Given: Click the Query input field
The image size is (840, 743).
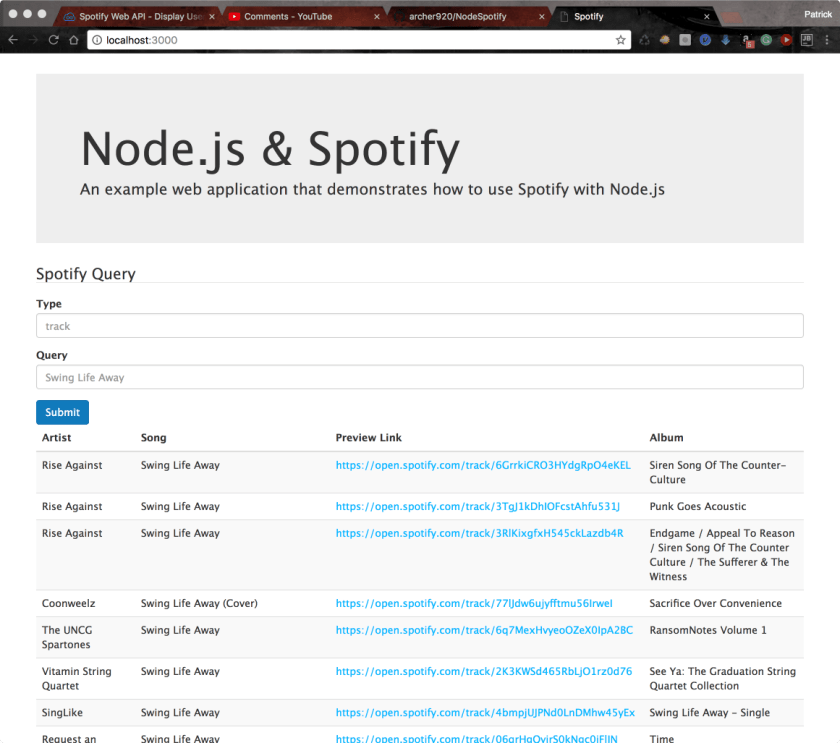Looking at the screenshot, I should [419, 377].
